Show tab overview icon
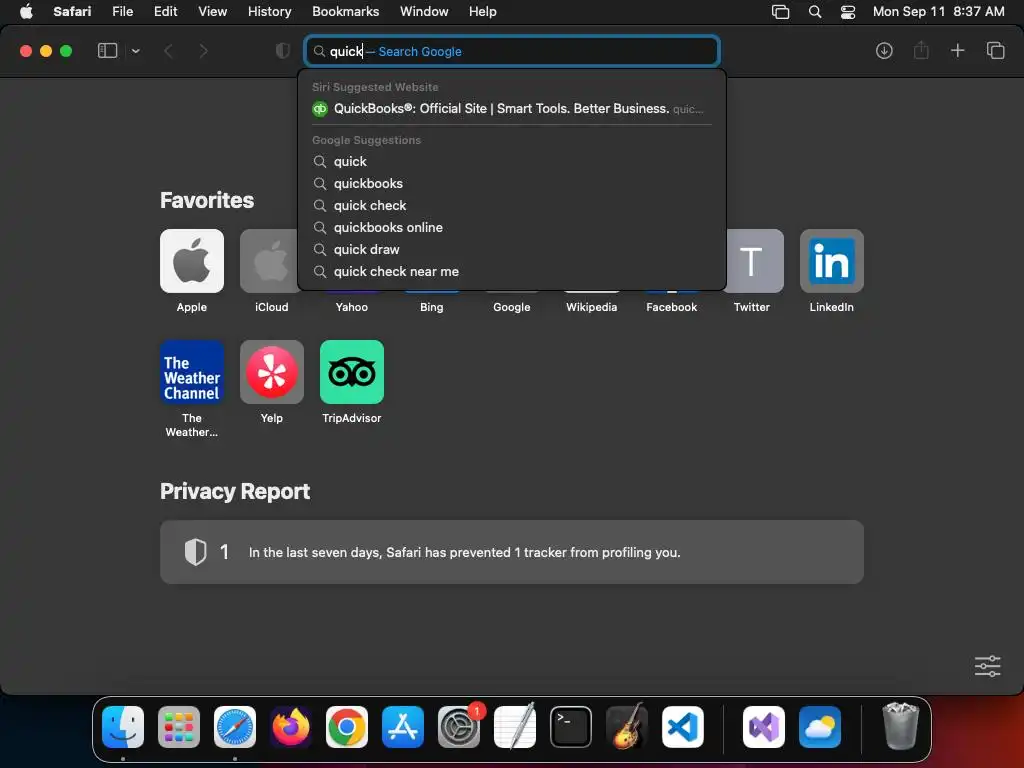This screenshot has width=1024, height=768. coord(995,50)
